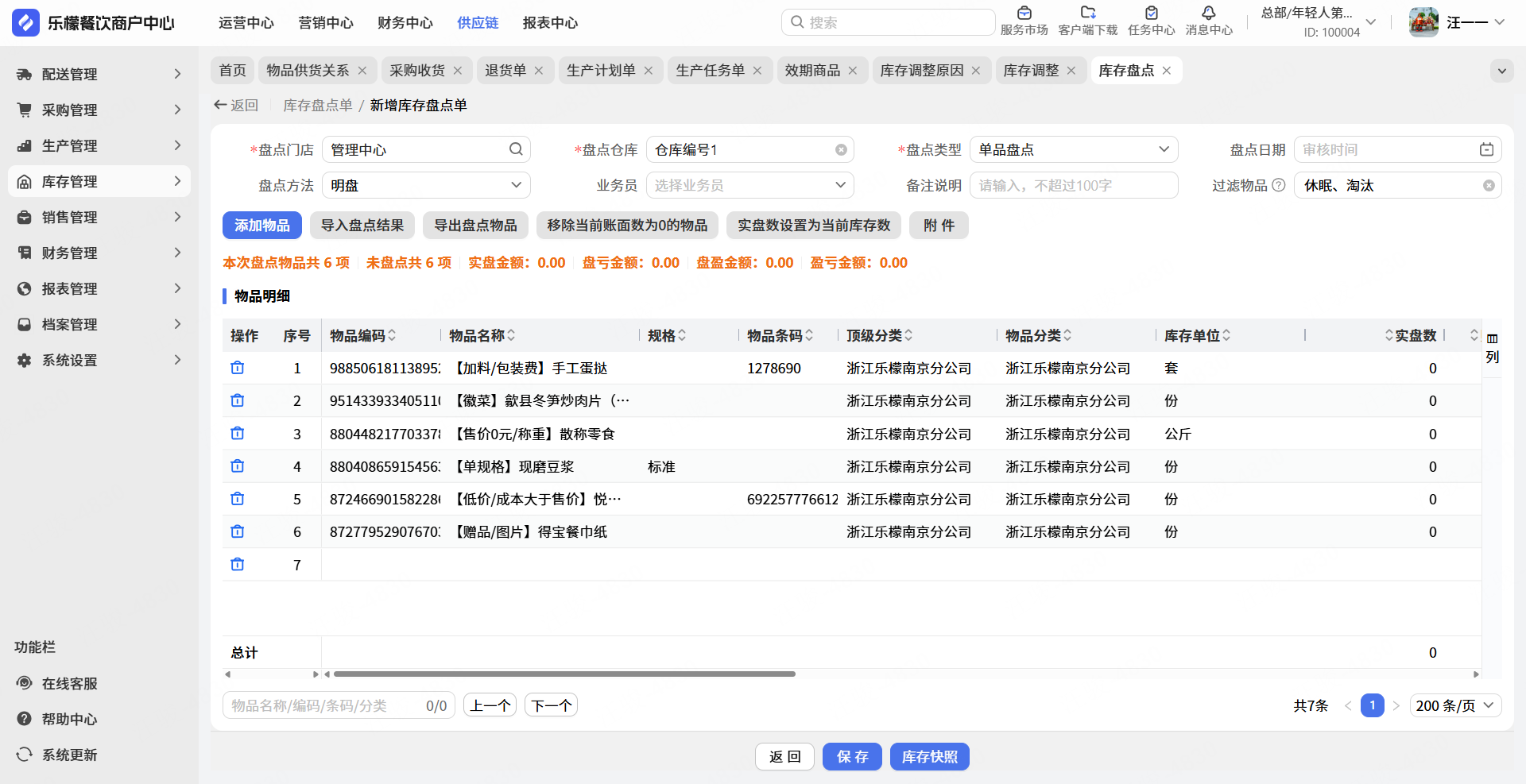Image resolution: width=1526 pixels, height=784 pixels.
Task: Open the 盘点日期 calendar picker
Action: pyautogui.click(x=1486, y=150)
